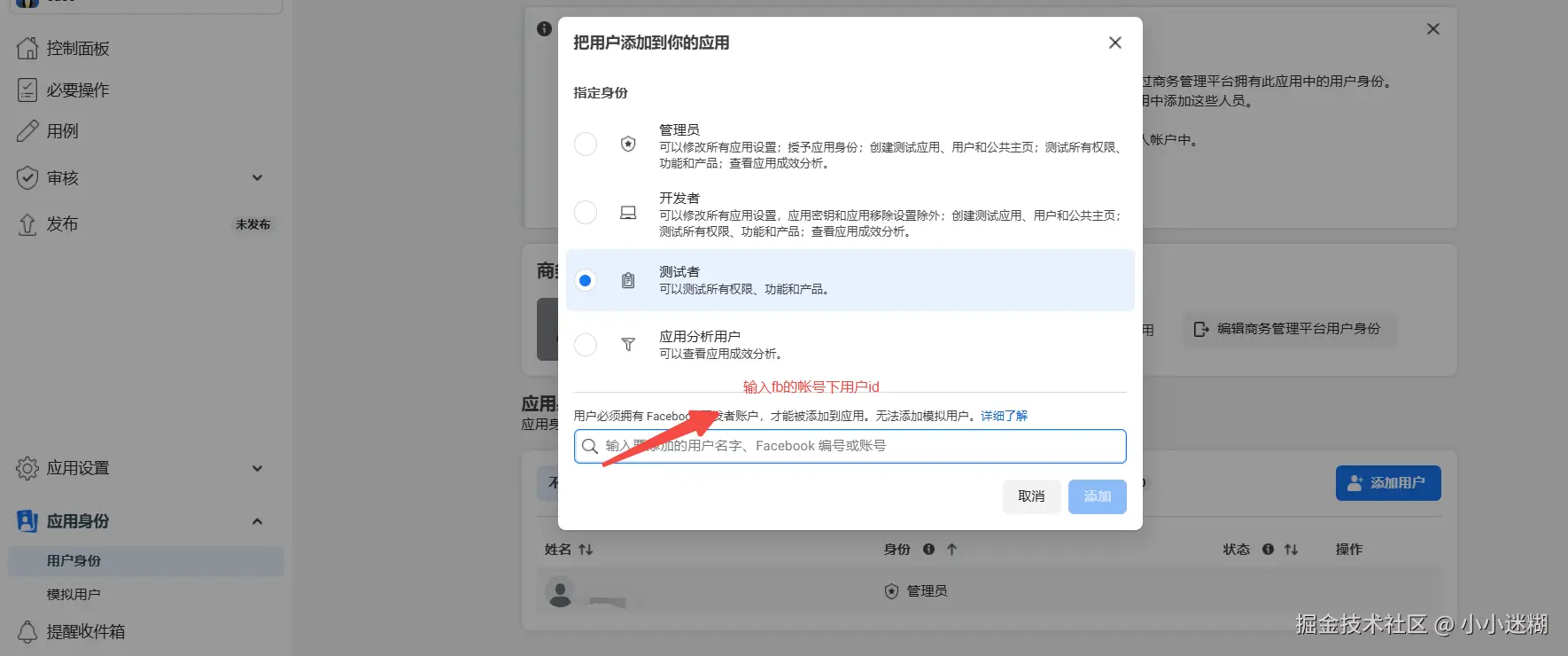Screen dimensions: 1568x656
Task: Sort by 身份 up arrow
Action: point(952,550)
